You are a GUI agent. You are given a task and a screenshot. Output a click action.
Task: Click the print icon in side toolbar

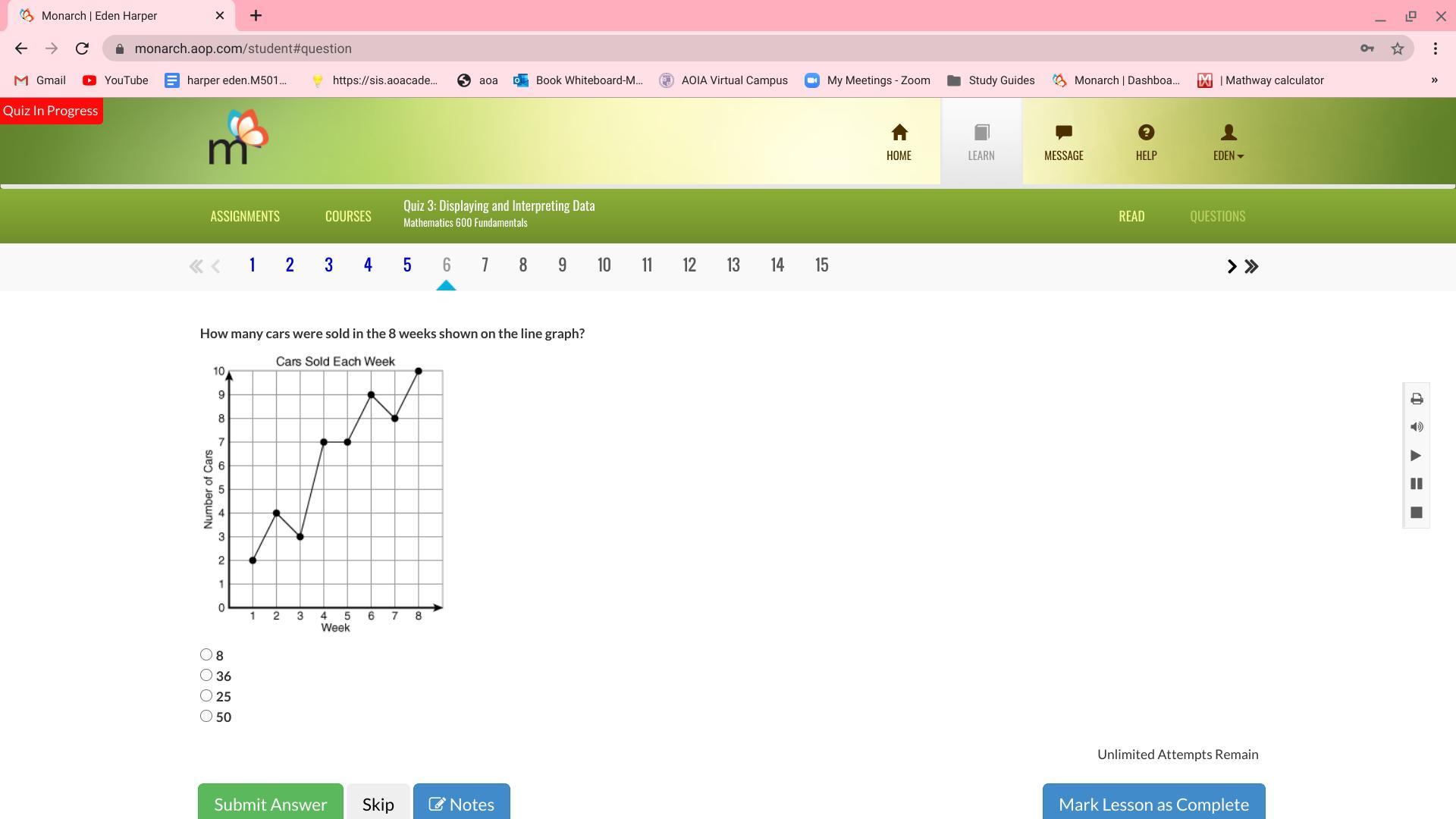(1417, 399)
